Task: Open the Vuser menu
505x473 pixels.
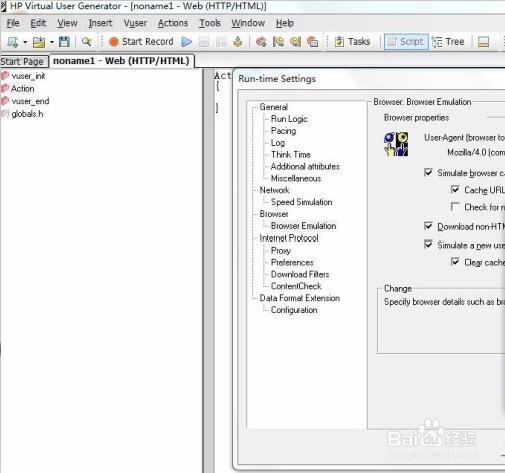Action: [135, 23]
